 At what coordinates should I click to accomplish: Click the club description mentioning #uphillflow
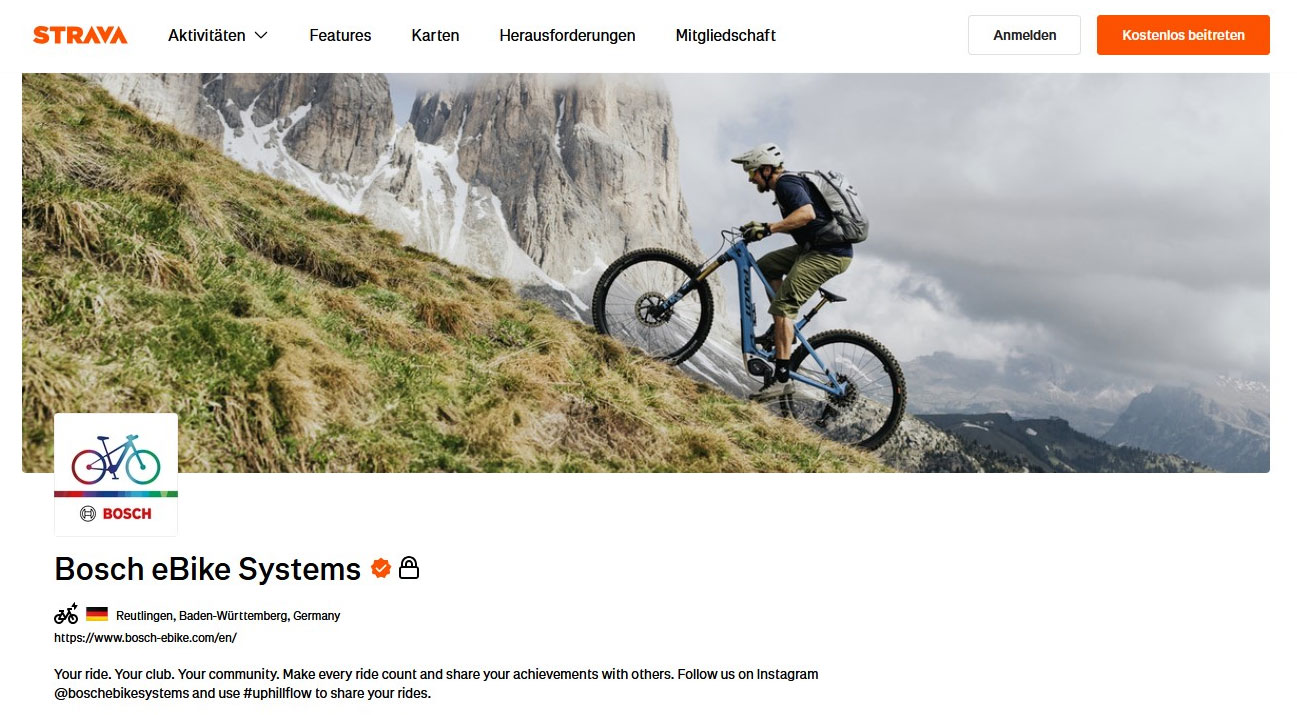pos(436,684)
